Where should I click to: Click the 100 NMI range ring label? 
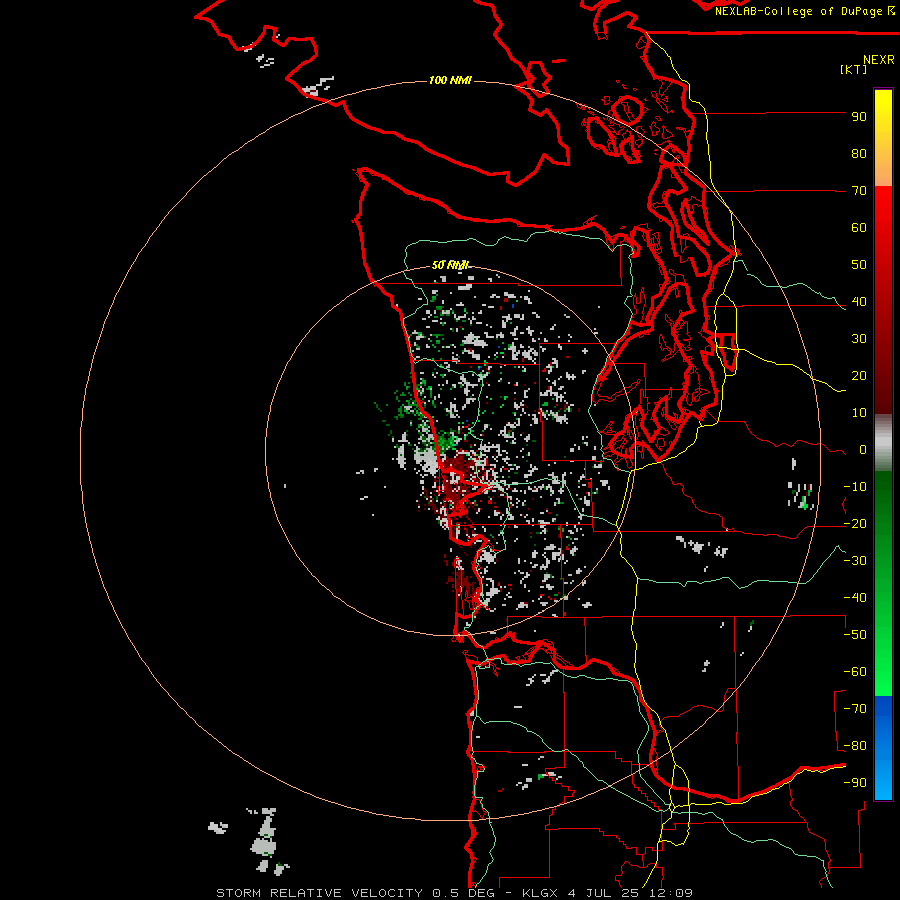[x=450, y=80]
